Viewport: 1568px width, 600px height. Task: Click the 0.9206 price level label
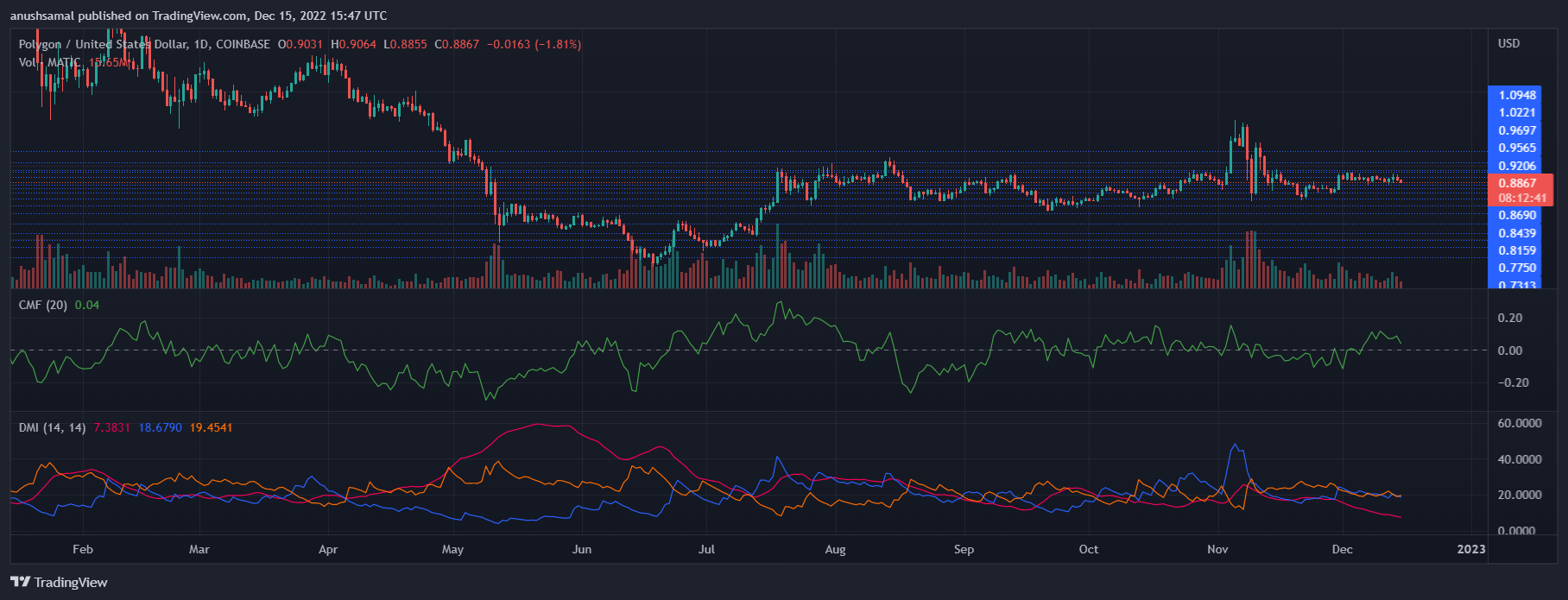coord(1517,166)
